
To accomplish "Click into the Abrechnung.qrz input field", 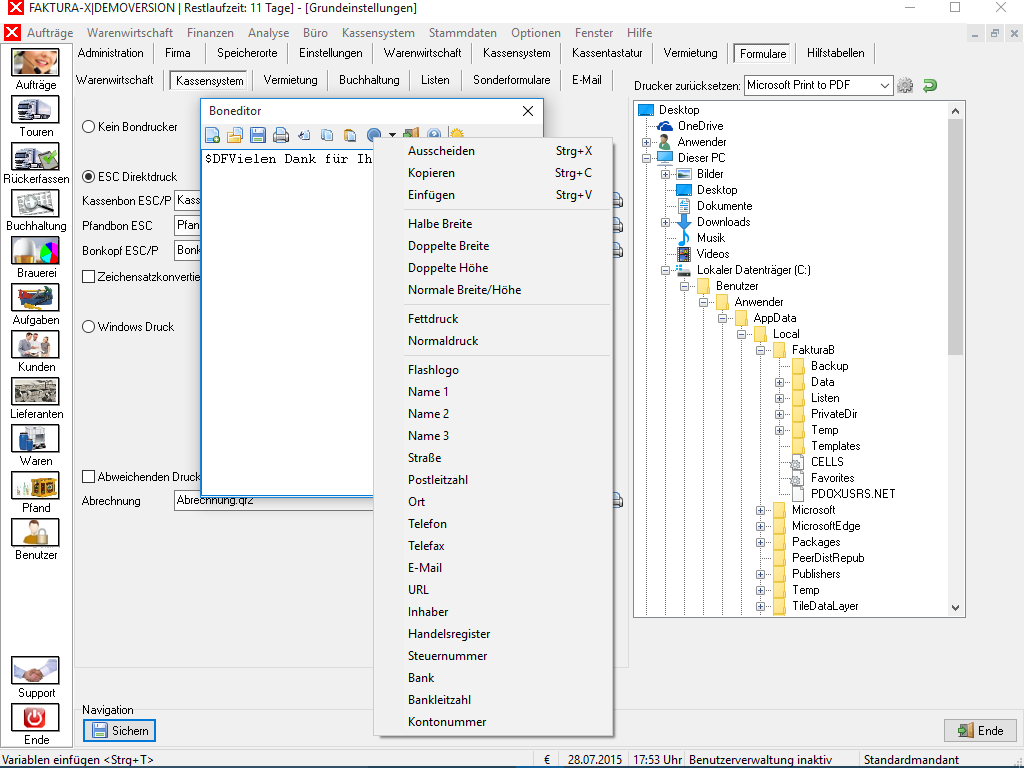I will (x=274, y=502).
